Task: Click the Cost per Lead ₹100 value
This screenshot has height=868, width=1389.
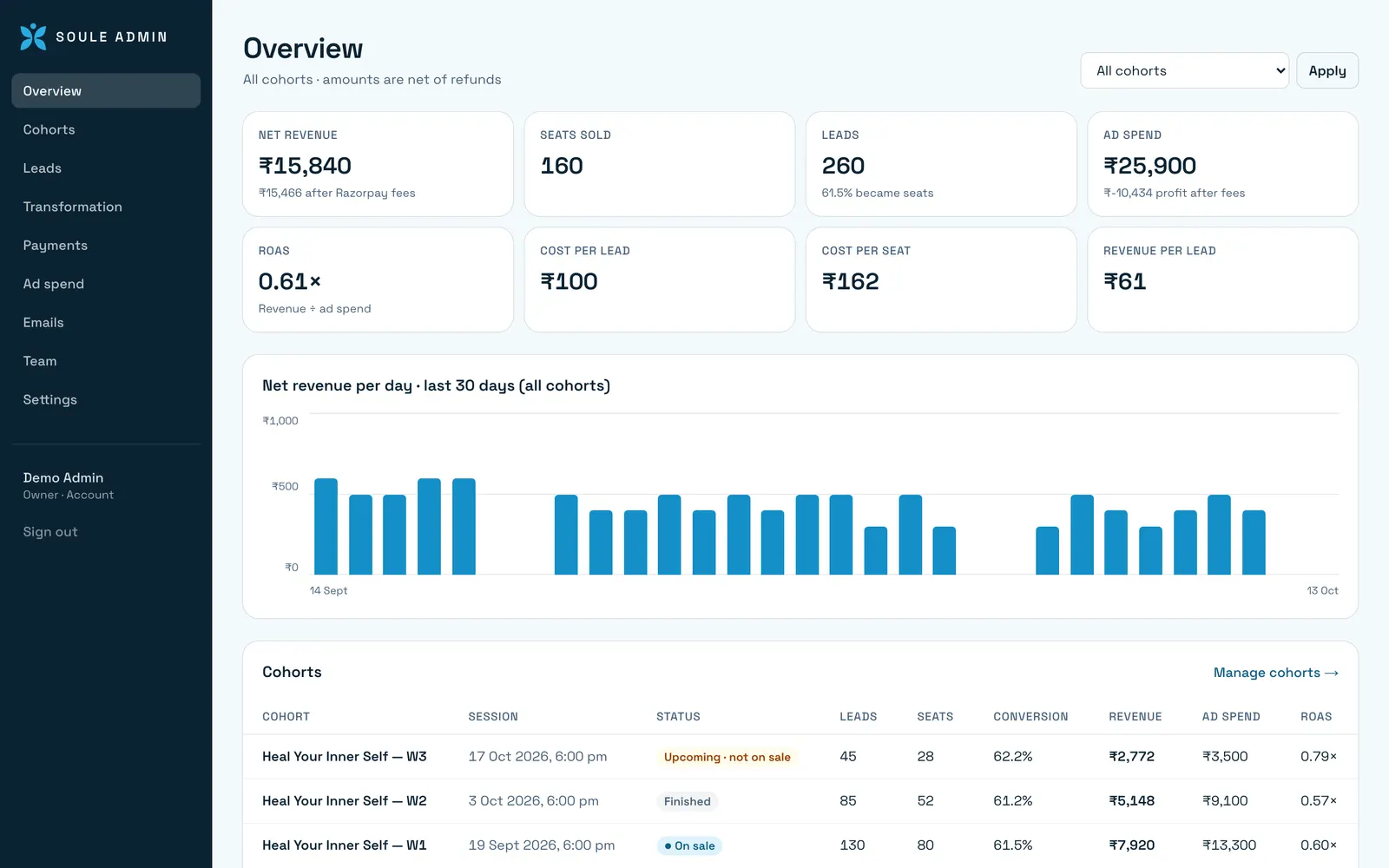Action: coord(569,281)
